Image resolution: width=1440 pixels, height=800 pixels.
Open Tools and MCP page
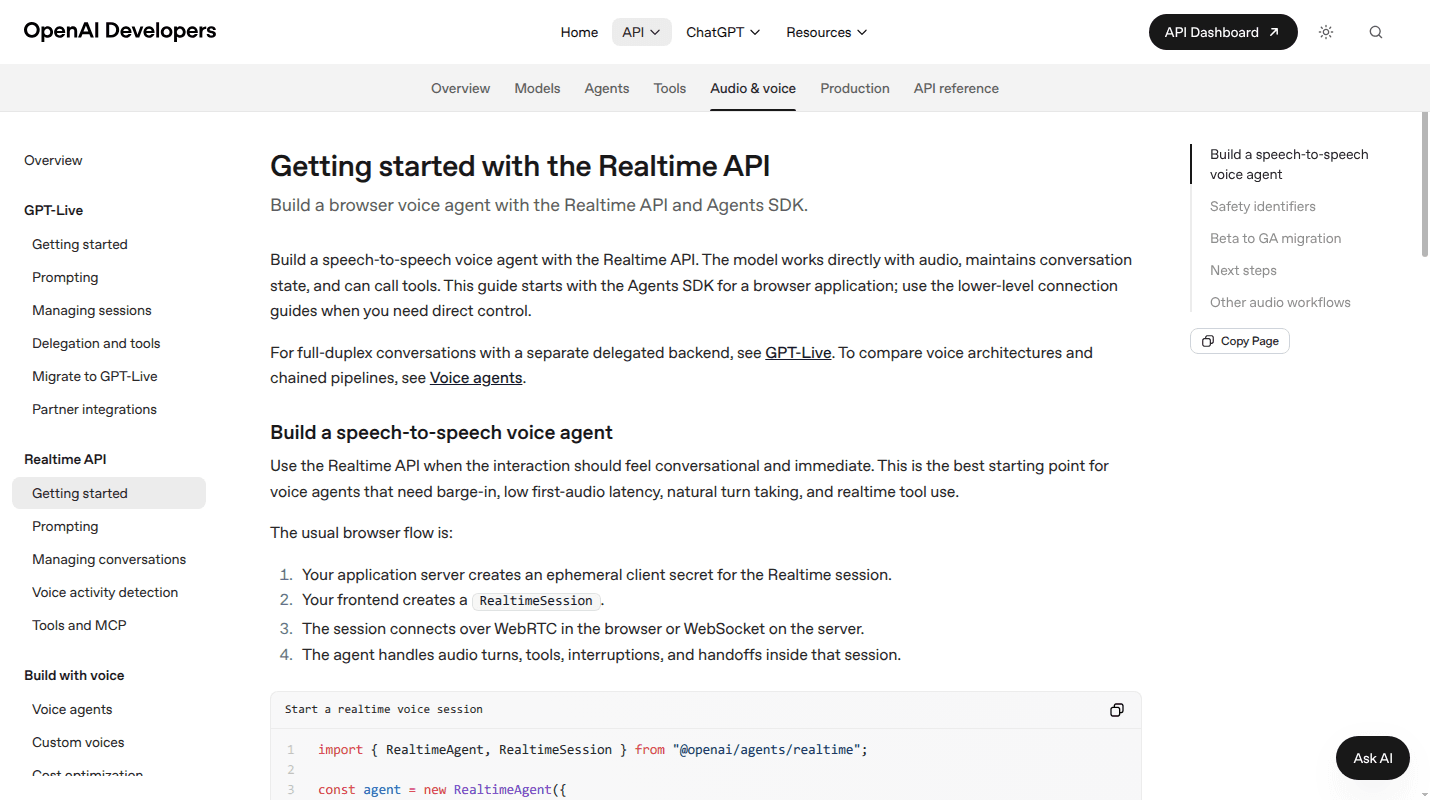coord(79,625)
